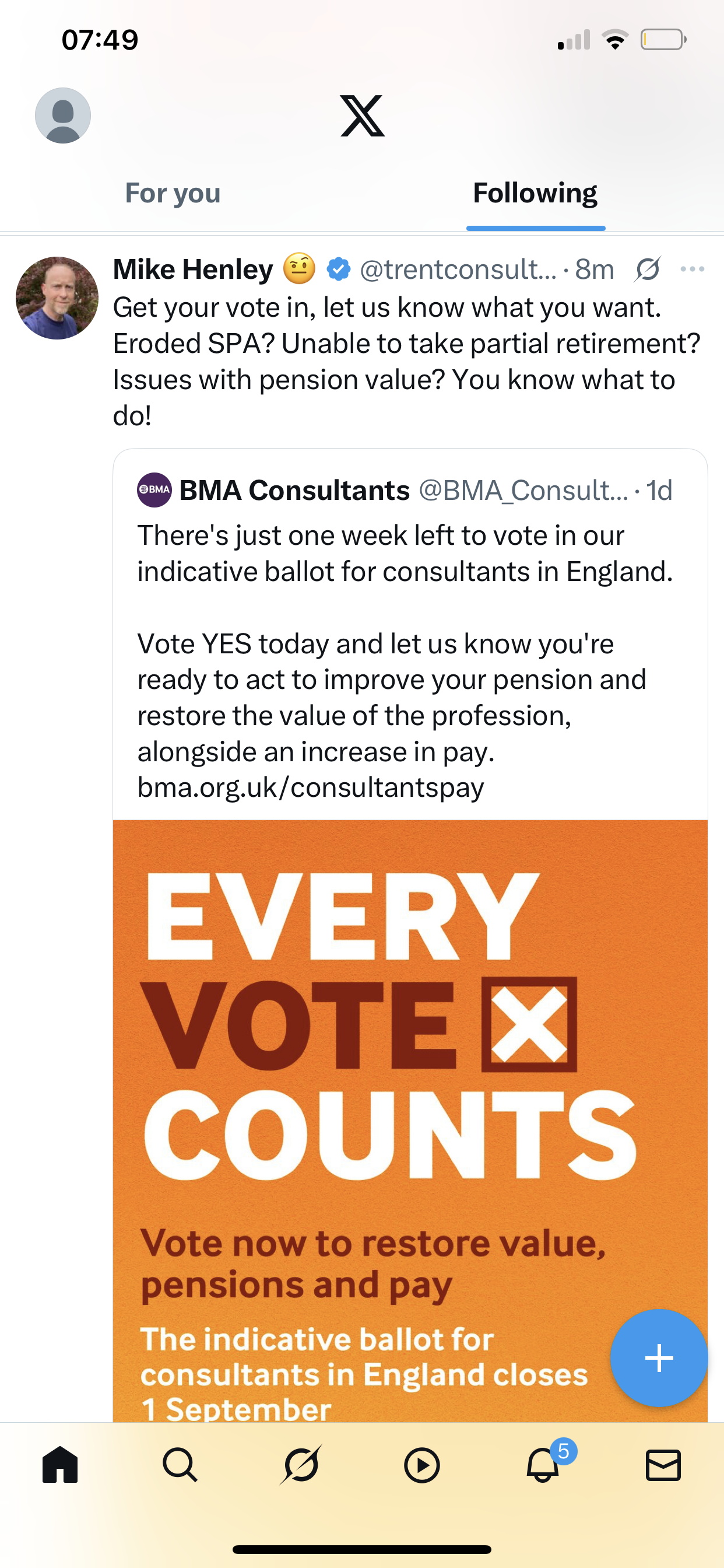This screenshot has width=724, height=1568.
Task: Open the video play tab icon
Action: (x=421, y=1465)
